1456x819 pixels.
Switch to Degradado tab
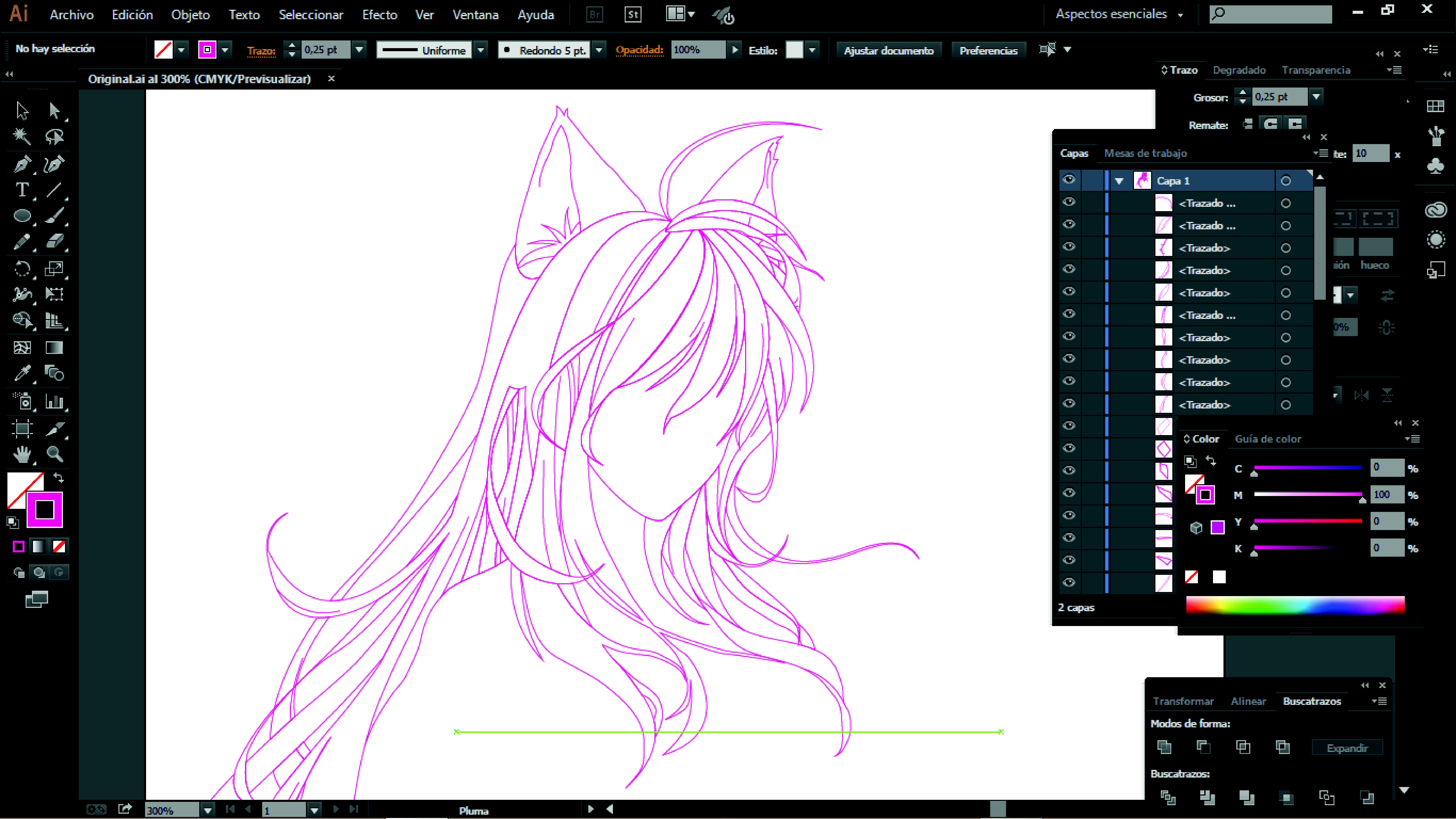[1239, 70]
